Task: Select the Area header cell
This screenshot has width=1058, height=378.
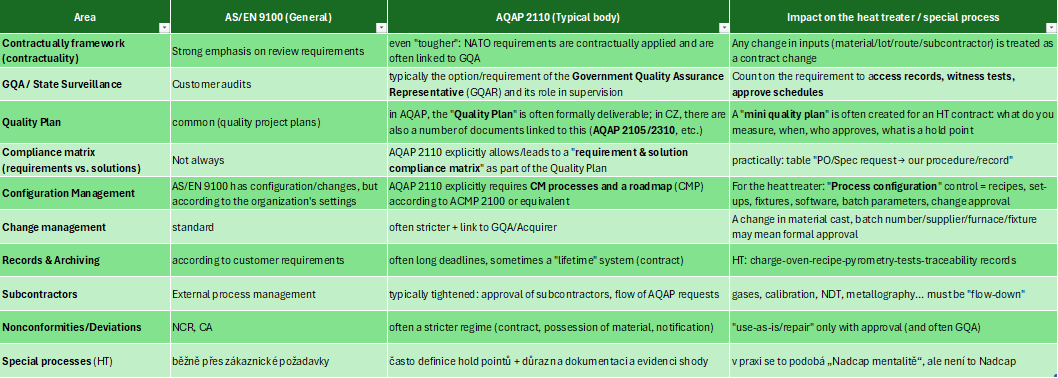Action: click(x=85, y=17)
